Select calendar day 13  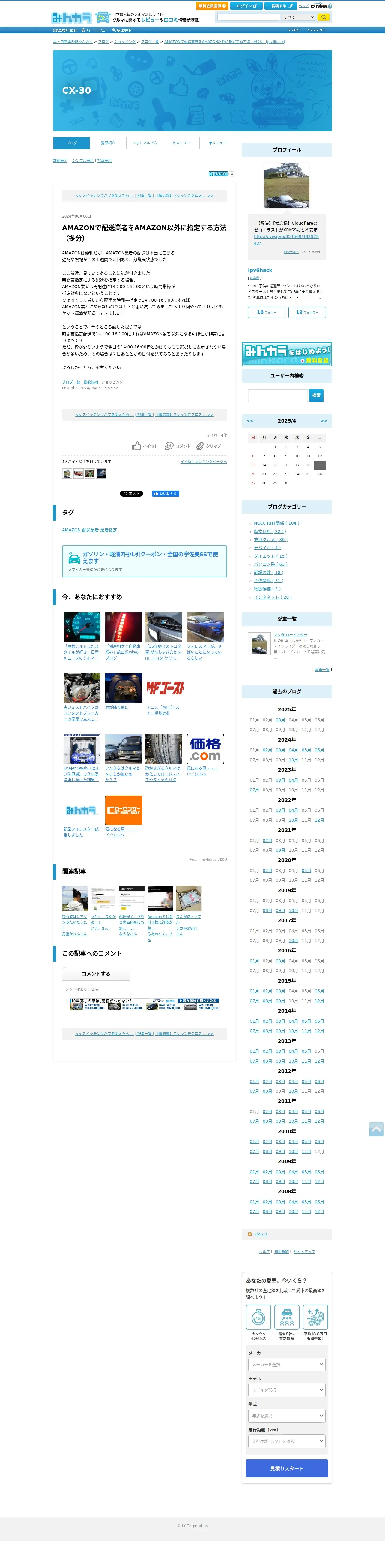pos(253,465)
